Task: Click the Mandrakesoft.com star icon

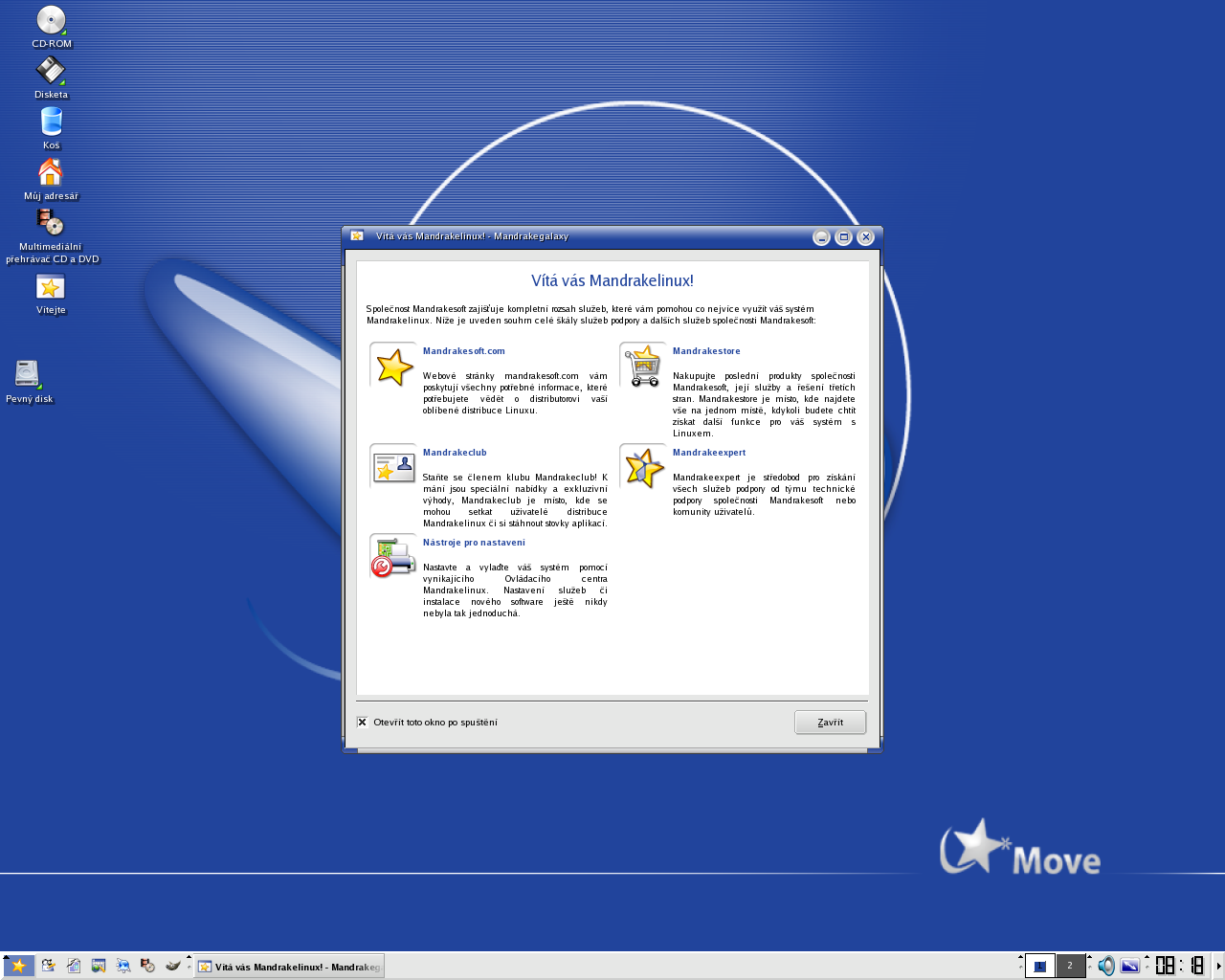Action: (x=393, y=366)
